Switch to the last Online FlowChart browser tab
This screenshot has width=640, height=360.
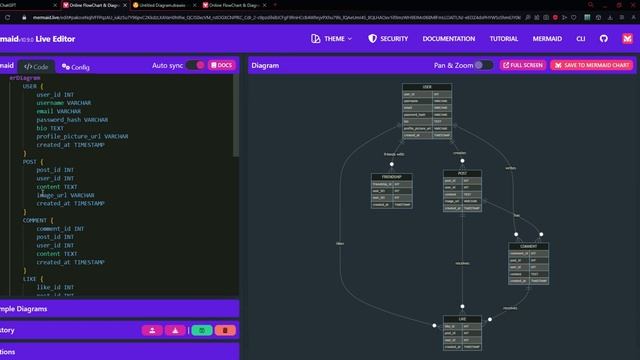pos(233,5)
